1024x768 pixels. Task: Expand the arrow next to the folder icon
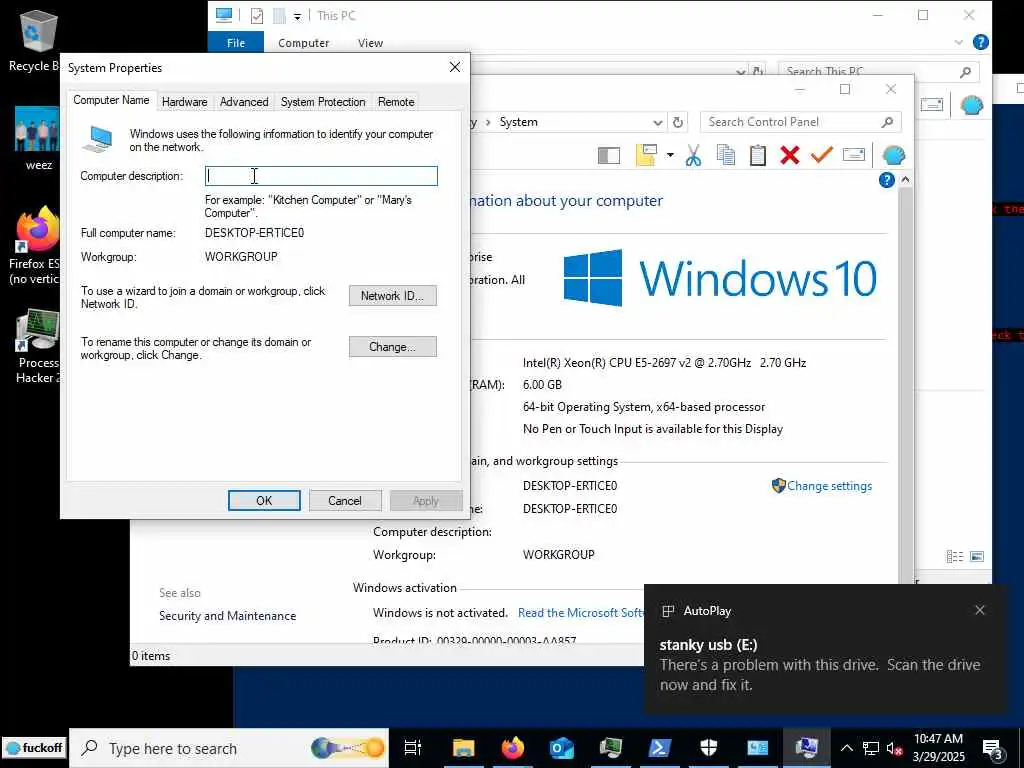pyautogui.click(x=670, y=155)
